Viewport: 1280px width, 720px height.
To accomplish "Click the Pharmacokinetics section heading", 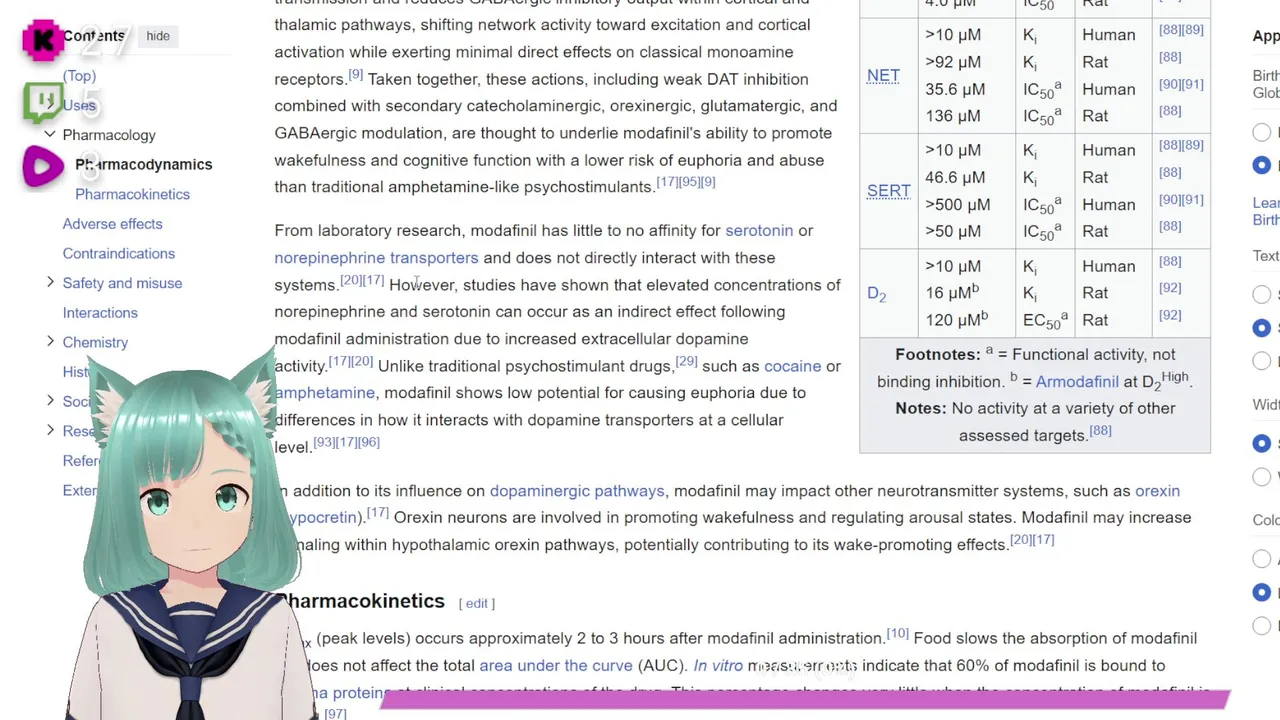I will click(x=361, y=601).
